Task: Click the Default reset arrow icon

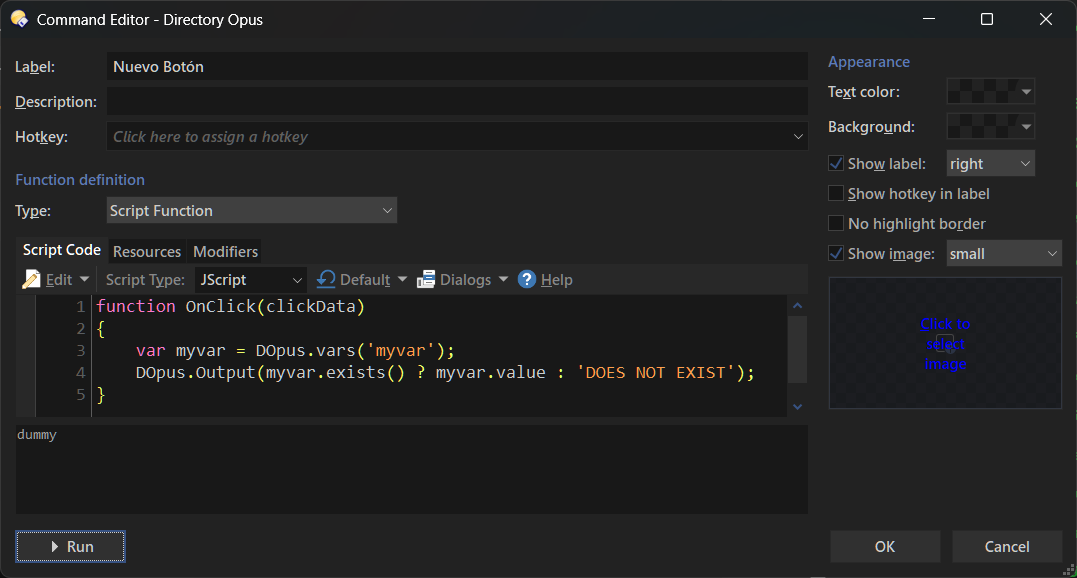Action: click(x=326, y=280)
